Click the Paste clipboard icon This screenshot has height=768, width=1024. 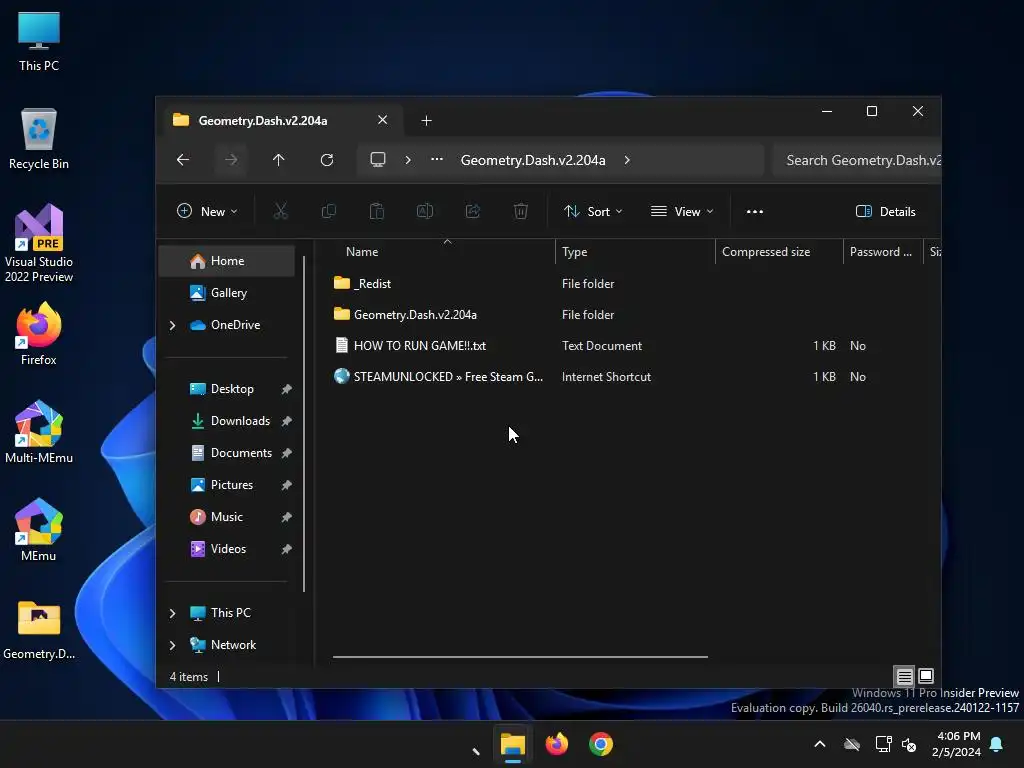point(377,212)
